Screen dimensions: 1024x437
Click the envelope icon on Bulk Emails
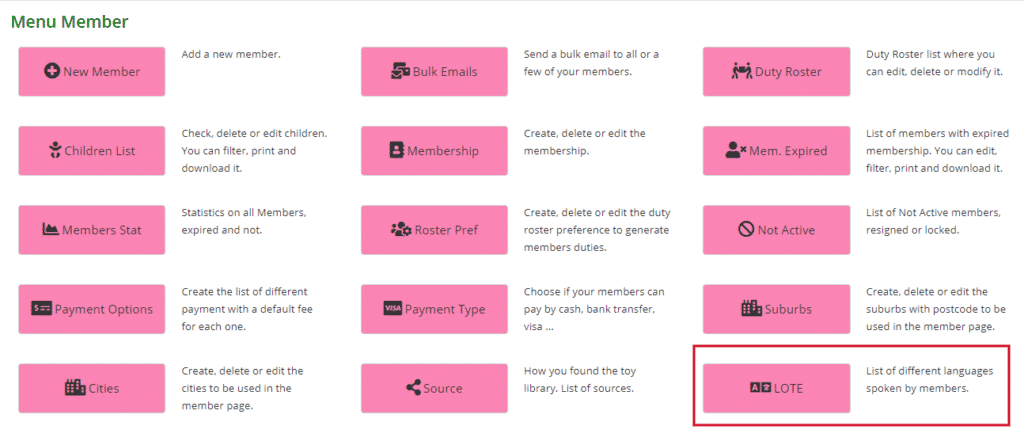pos(400,71)
